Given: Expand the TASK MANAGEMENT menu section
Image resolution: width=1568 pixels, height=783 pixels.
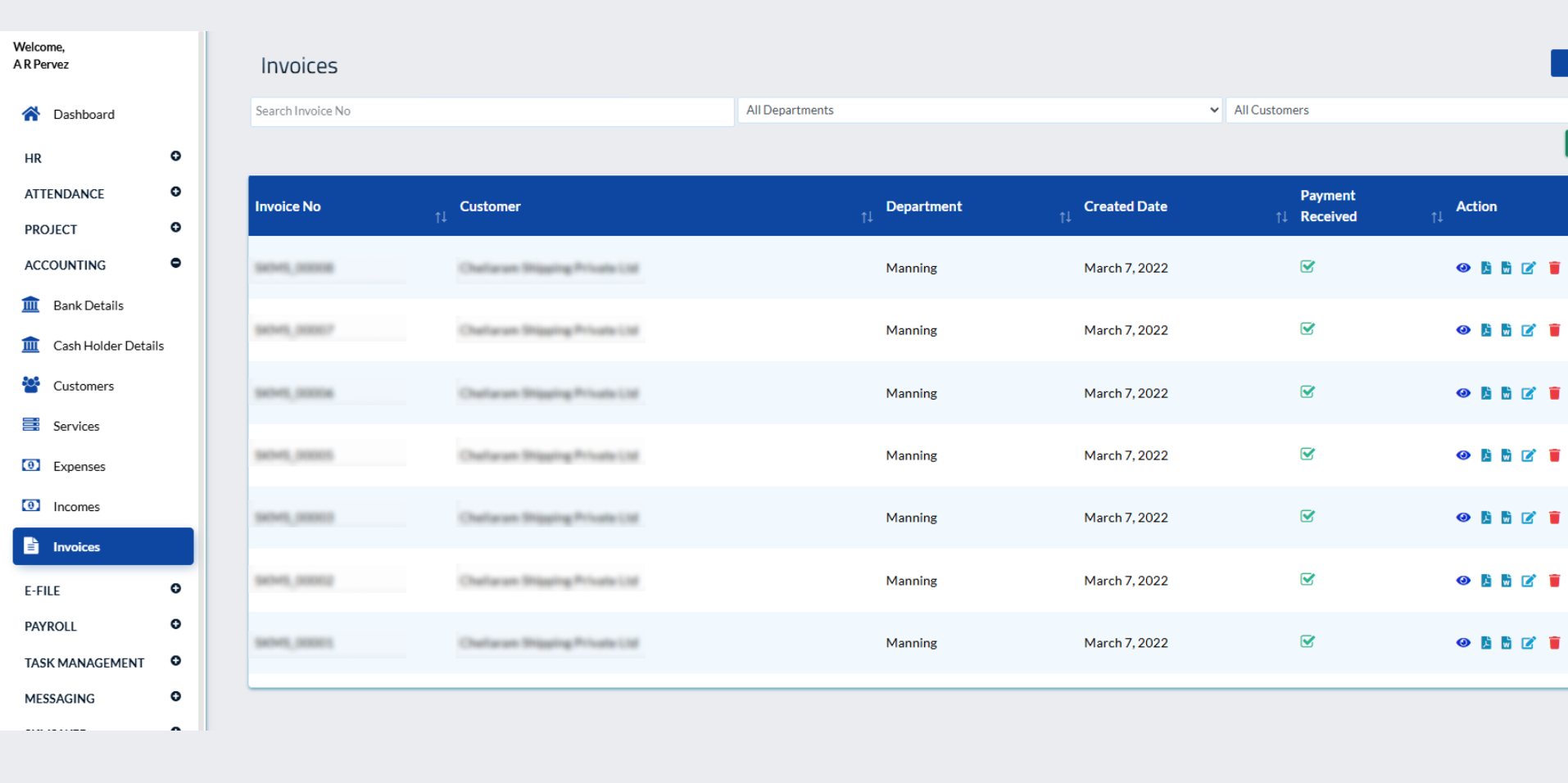Looking at the screenshot, I should tap(175, 661).
